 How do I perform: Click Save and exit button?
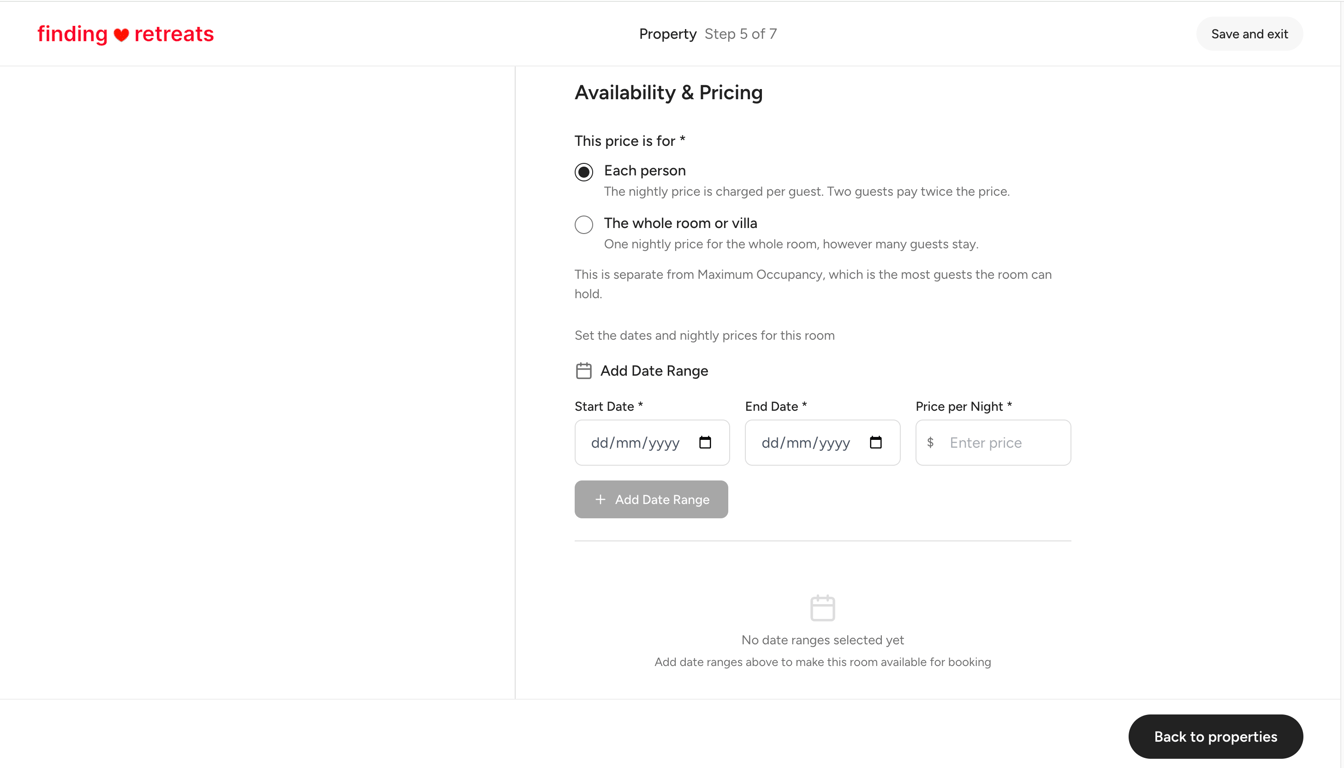coord(1250,34)
